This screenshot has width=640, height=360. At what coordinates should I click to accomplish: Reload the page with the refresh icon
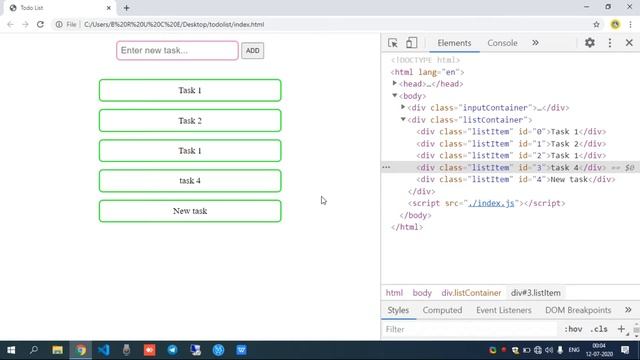[40, 24]
